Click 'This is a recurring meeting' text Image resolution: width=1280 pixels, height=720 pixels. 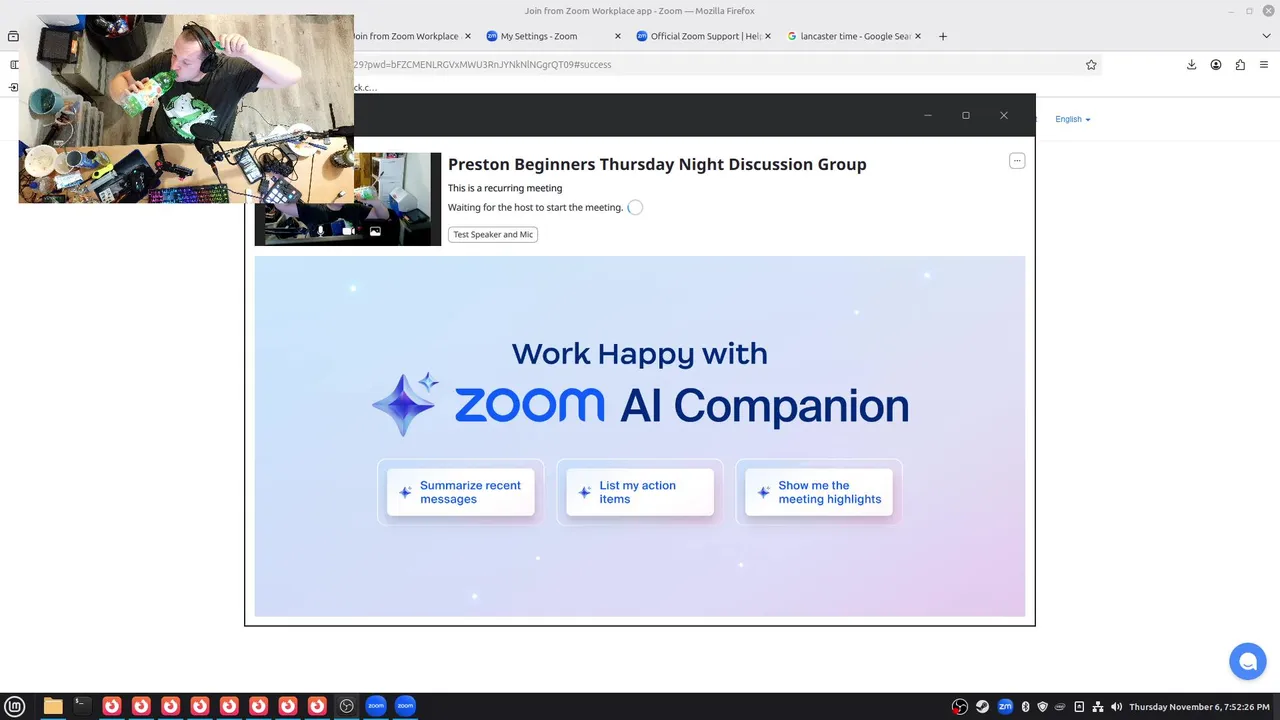(505, 188)
